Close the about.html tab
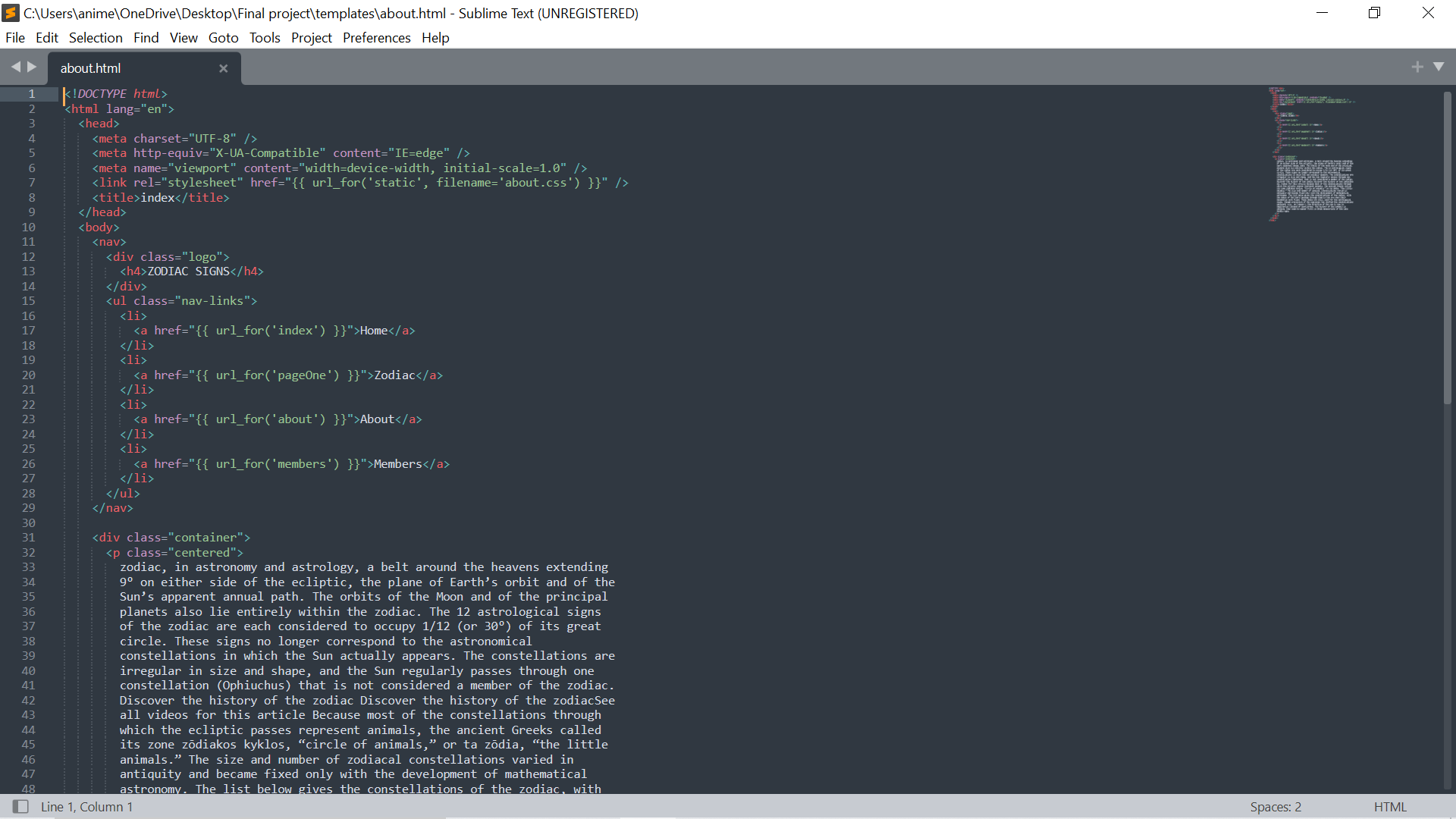The image size is (1456, 819). [x=223, y=68]
